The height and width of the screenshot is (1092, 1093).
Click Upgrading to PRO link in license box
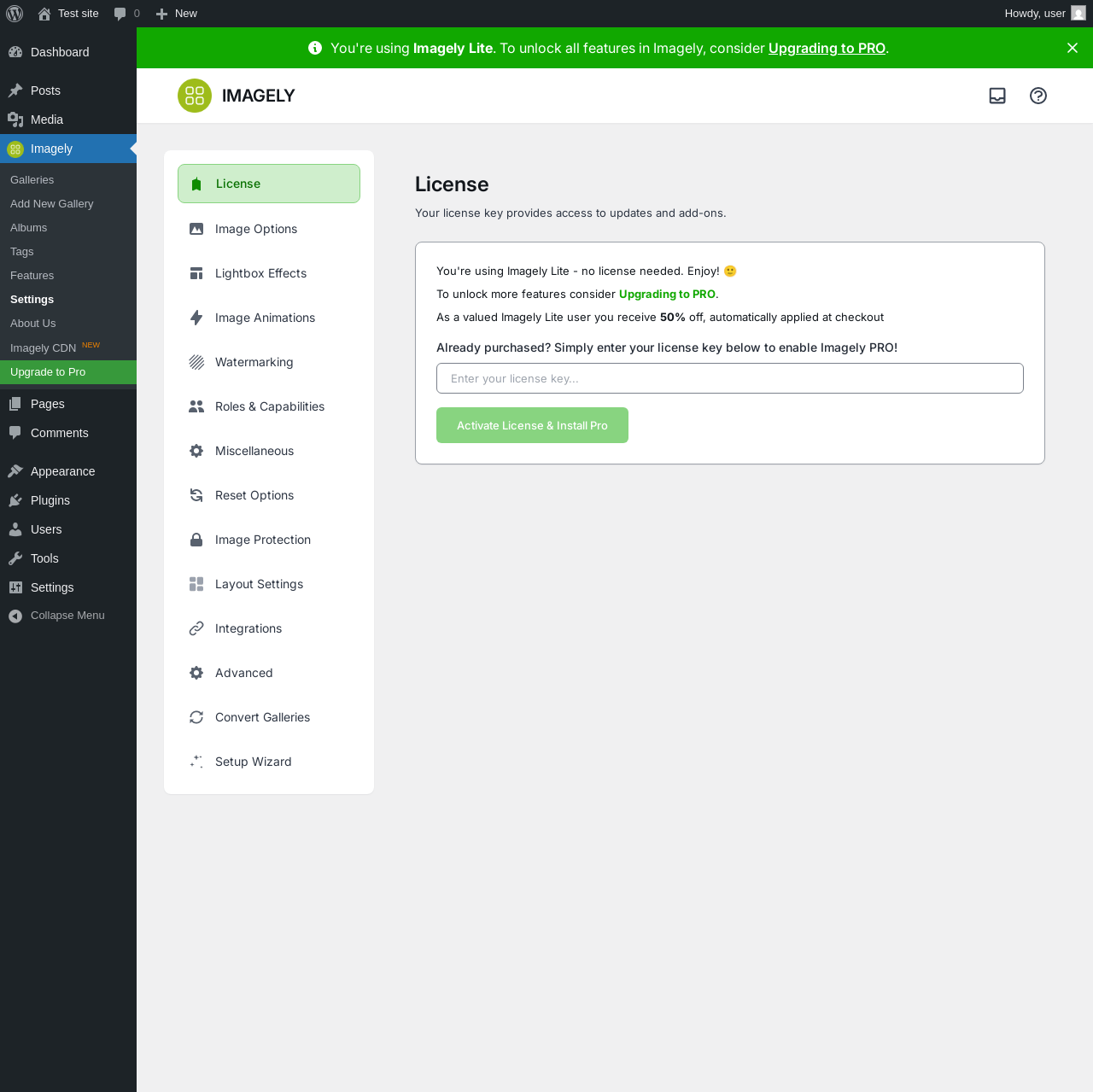(667, 294)
